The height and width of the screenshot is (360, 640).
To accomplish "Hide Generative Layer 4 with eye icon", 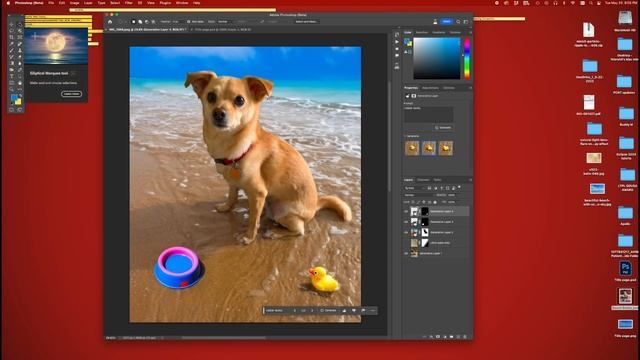I will (x=406, y=211).
